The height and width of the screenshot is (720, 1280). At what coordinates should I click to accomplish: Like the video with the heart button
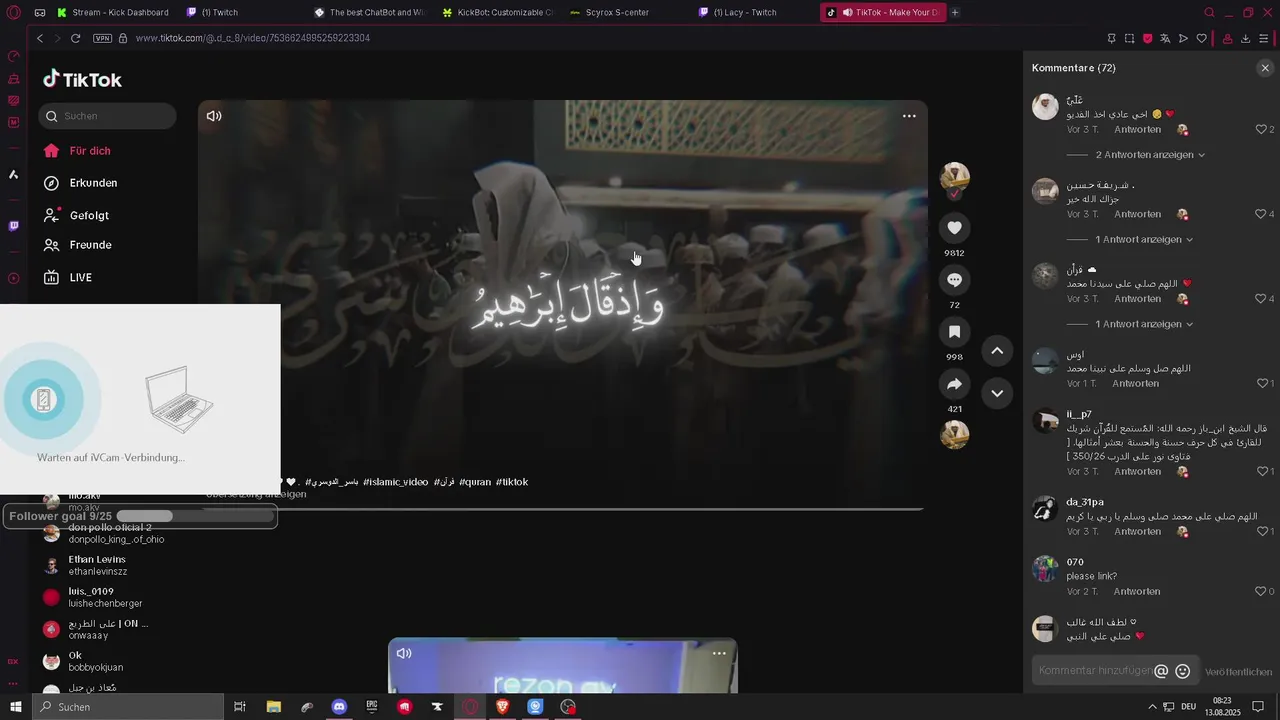(954, 228)
